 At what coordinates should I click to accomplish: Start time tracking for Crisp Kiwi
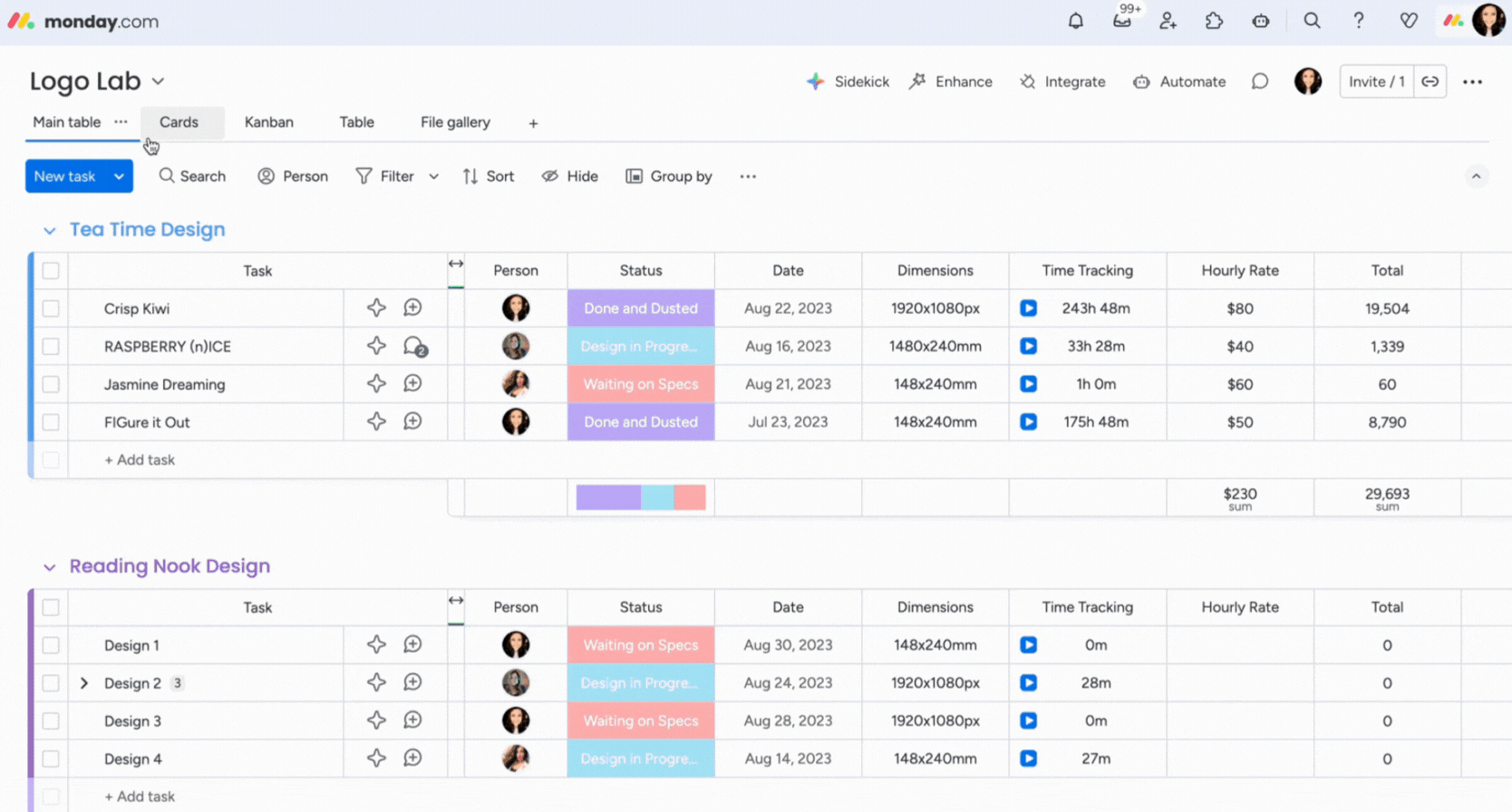(x=1028, y=308)
